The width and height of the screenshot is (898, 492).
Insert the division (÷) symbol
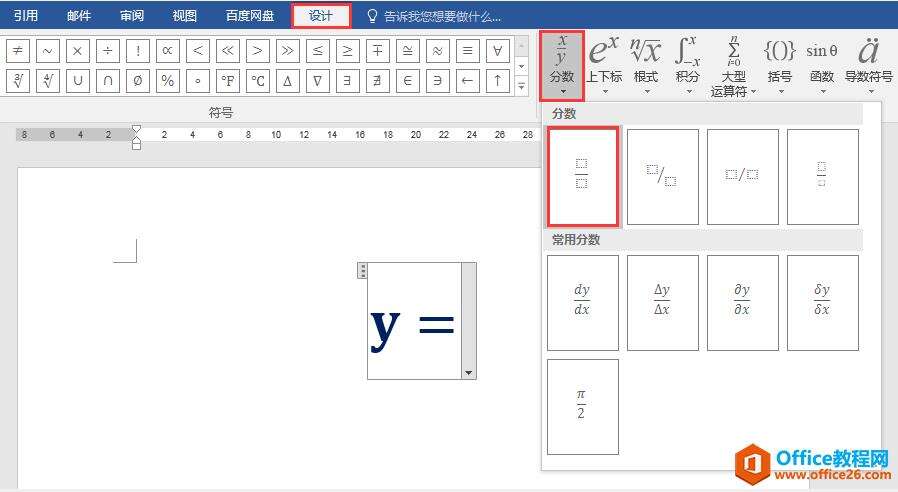[x=108, y=51]
